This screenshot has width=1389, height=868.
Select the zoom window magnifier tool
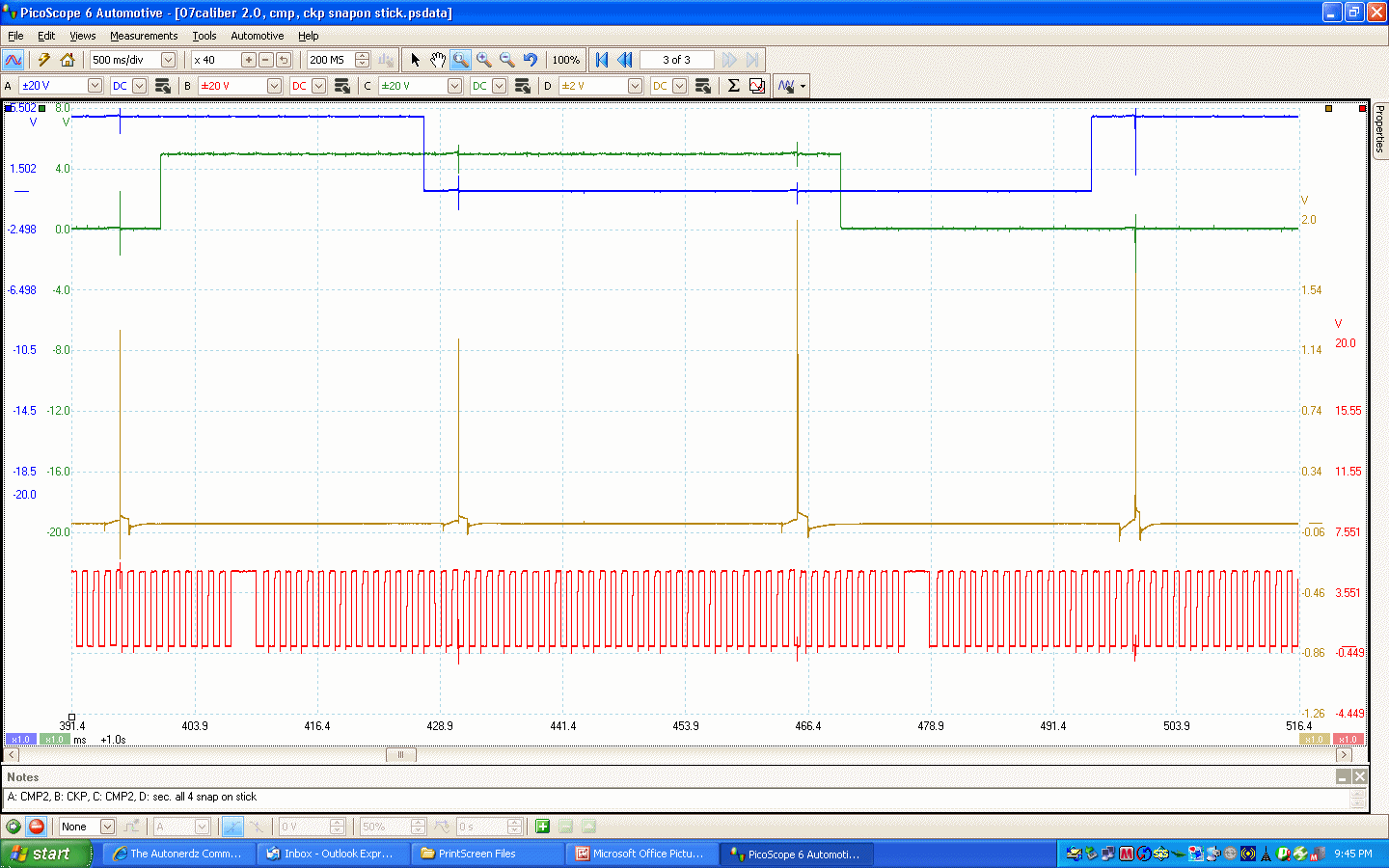(x=461, y=60)
